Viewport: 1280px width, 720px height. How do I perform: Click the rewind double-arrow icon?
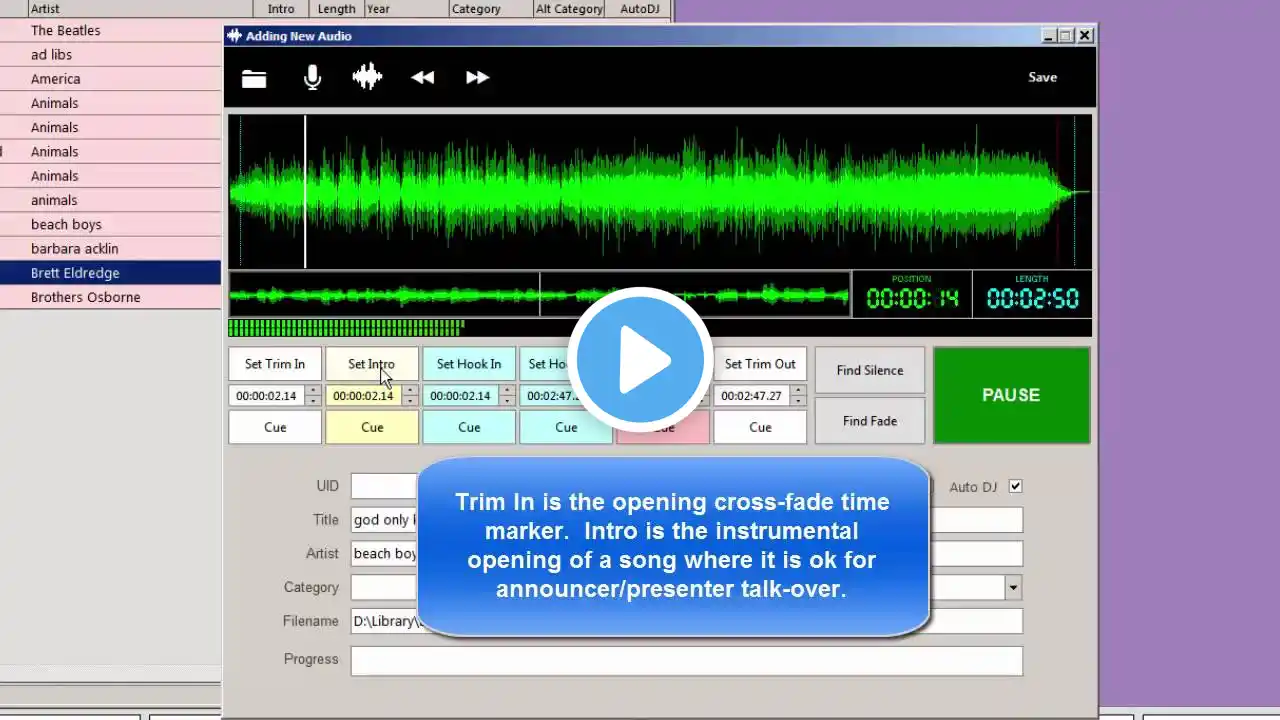[x=423, y=77]
